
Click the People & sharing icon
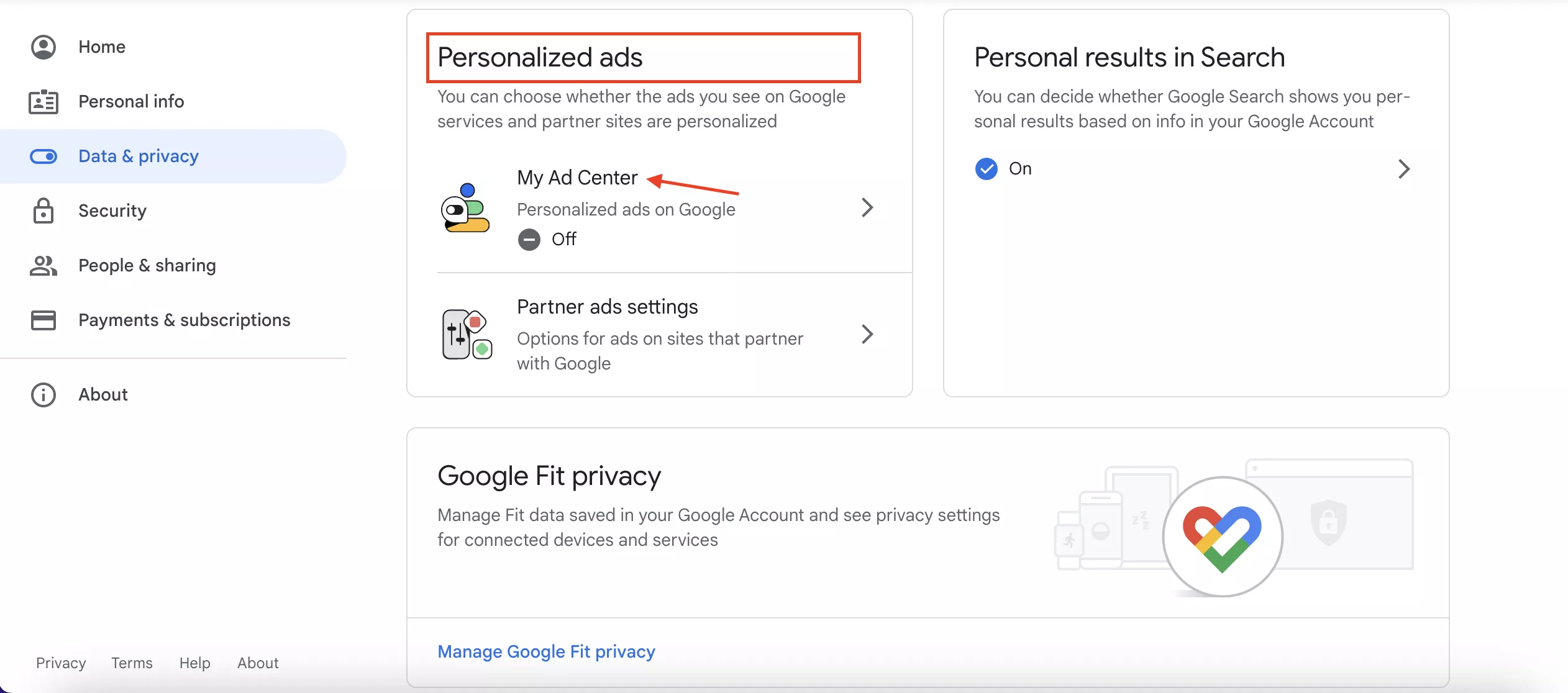click(x=43, y=266)
